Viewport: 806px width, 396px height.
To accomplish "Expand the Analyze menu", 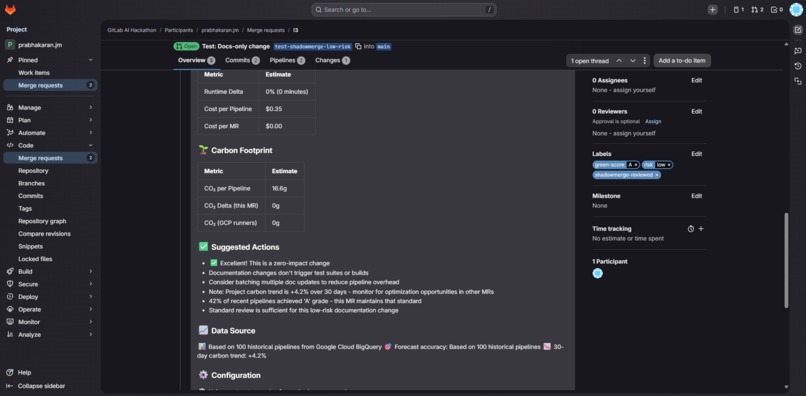I will pyautogui.click(x=49, y=334).
